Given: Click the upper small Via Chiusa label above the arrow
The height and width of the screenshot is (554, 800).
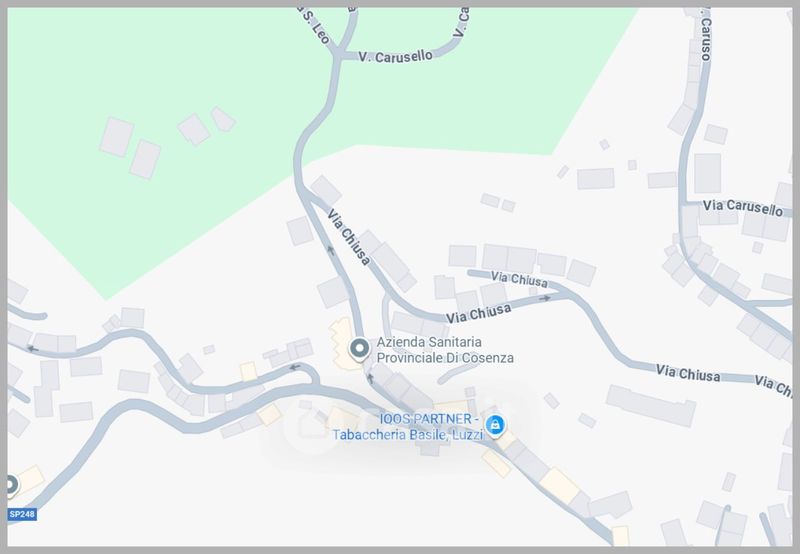Looking at the screenshot, I should point(519,279).
